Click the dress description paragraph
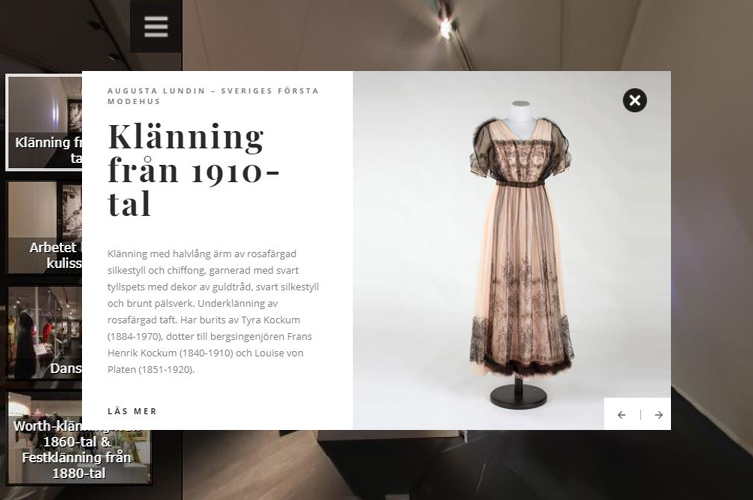753x500 pixels. (213, 311)
